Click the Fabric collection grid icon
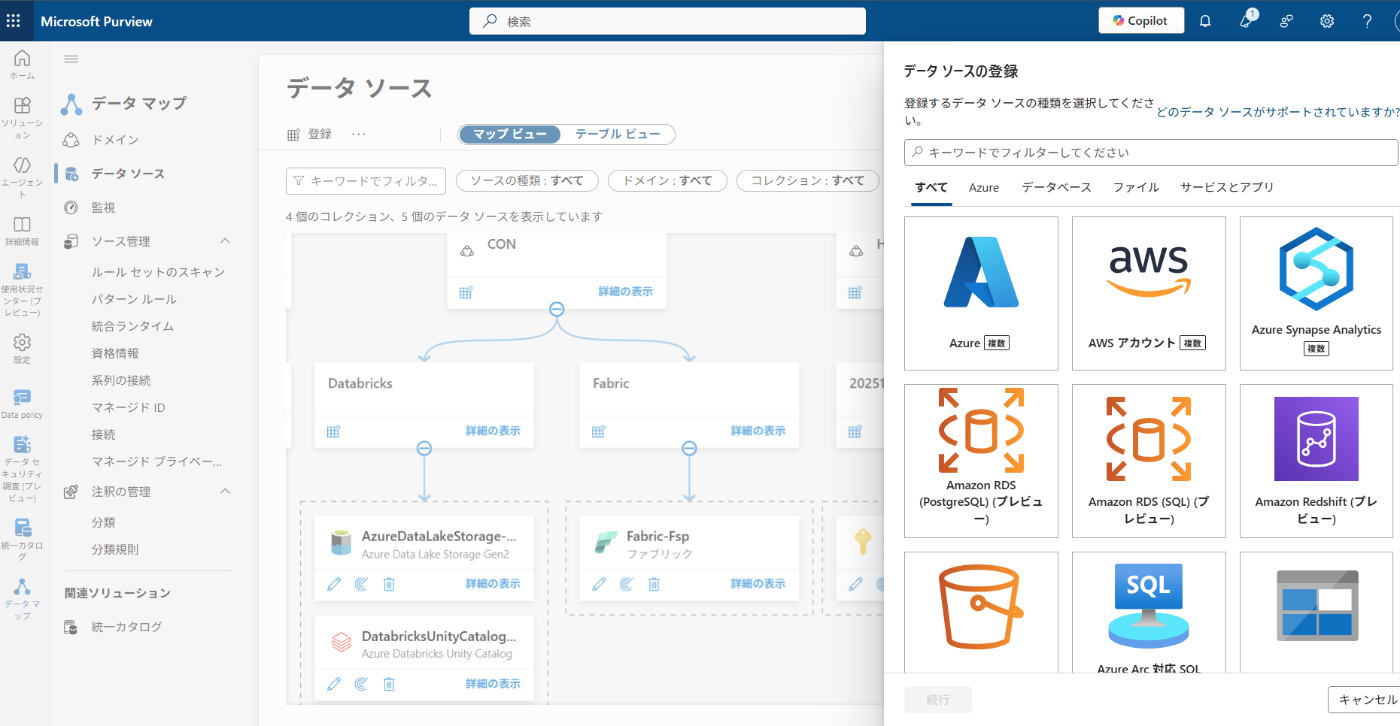1400x726 pixels. pos(599,431)
